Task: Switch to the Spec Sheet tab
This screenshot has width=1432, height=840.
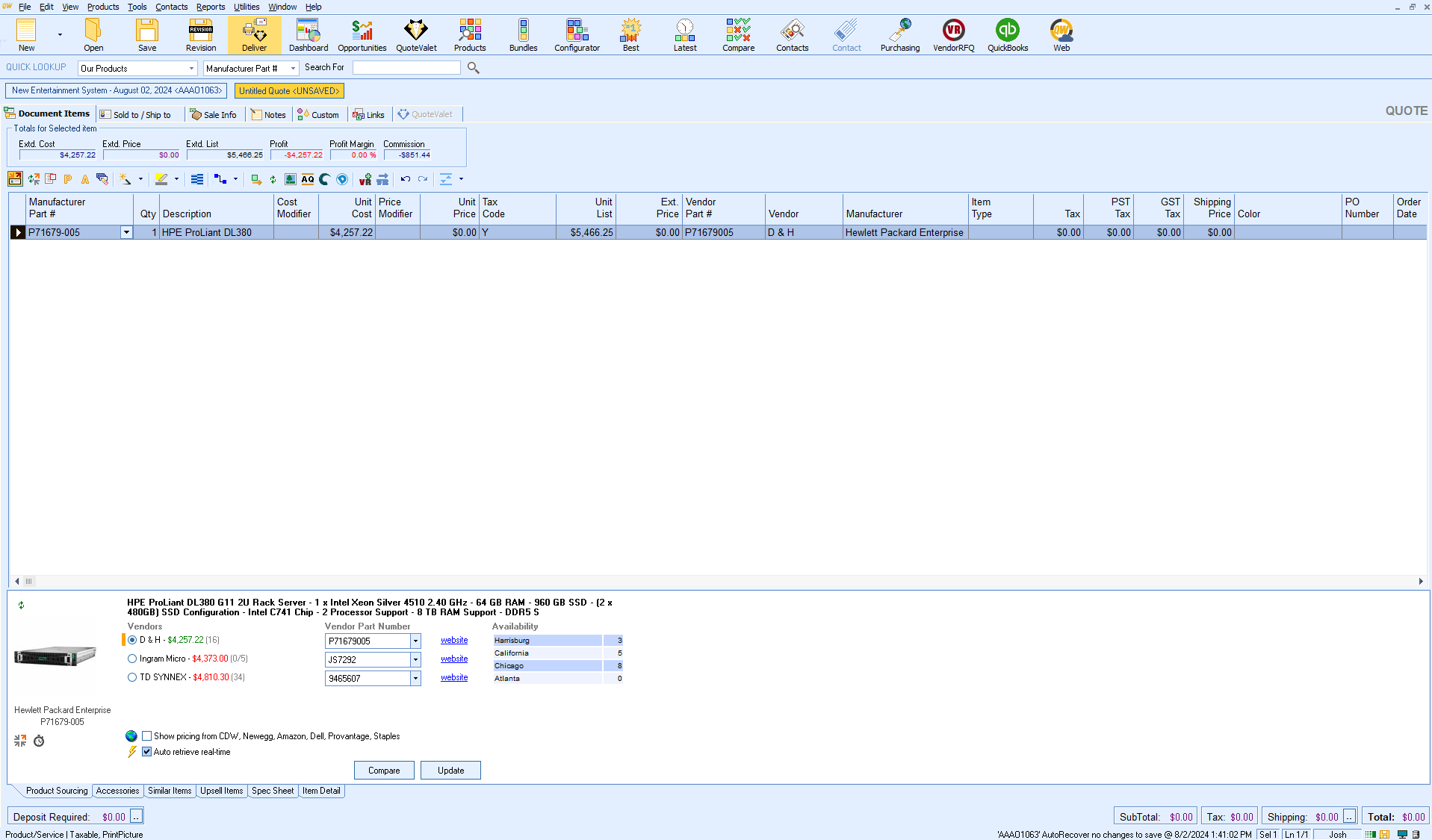Action: coord(272,791)
